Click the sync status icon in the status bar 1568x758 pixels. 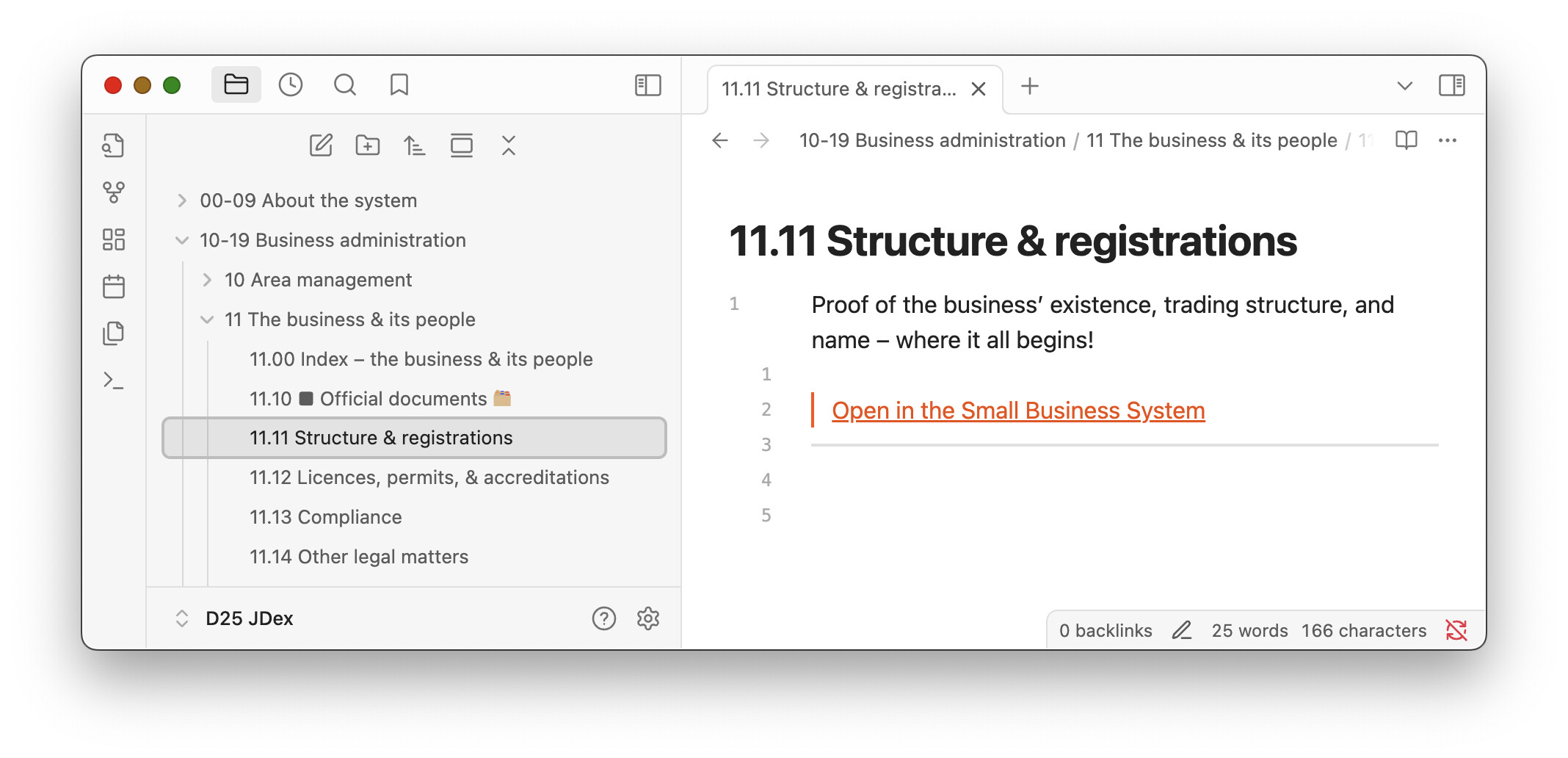point(1456,630)
